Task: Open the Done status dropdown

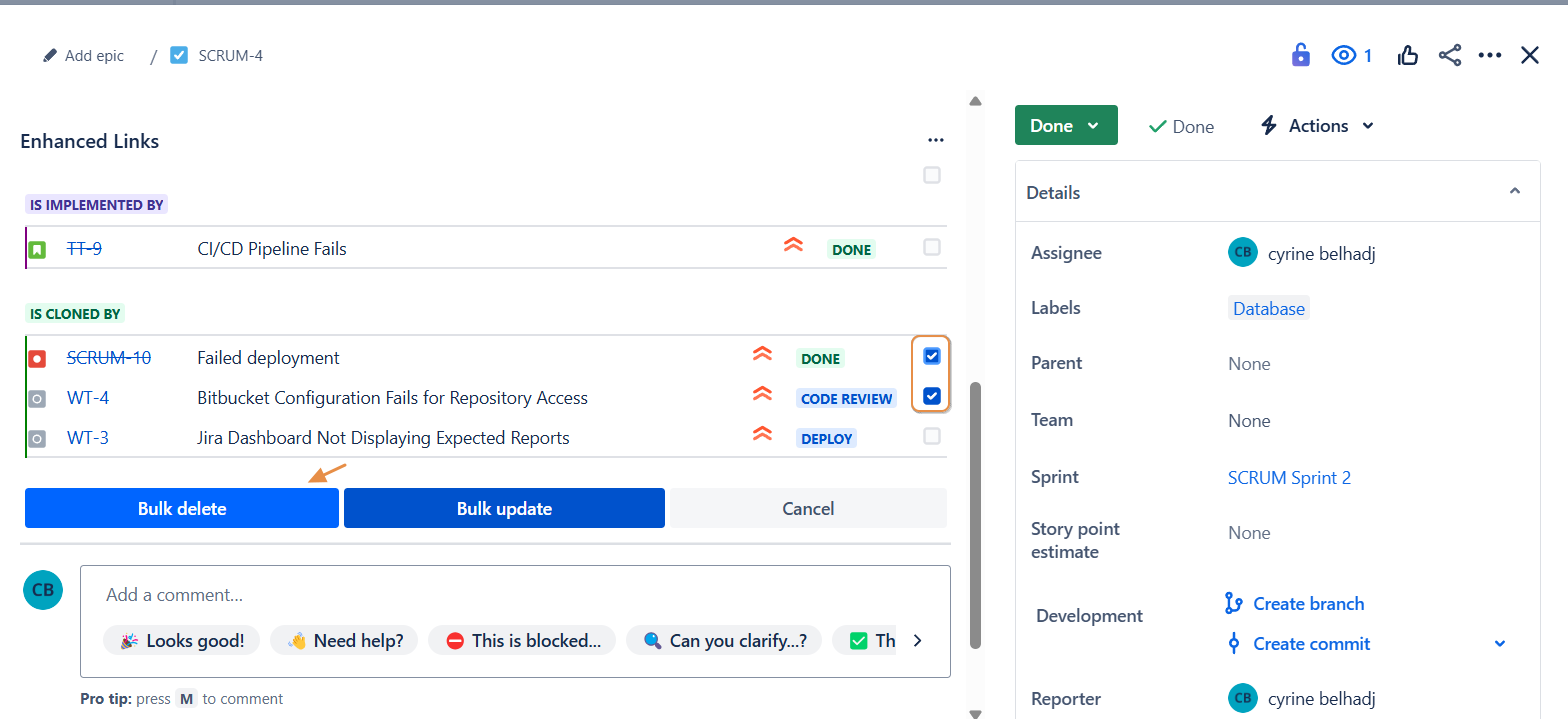Action: (1066, 126)
